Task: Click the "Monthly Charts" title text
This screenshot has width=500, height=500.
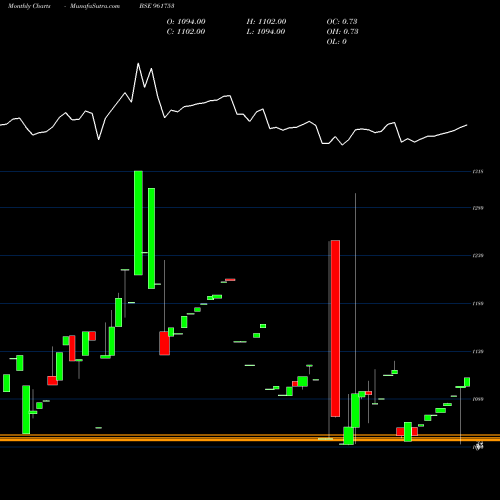Action: 29,6
